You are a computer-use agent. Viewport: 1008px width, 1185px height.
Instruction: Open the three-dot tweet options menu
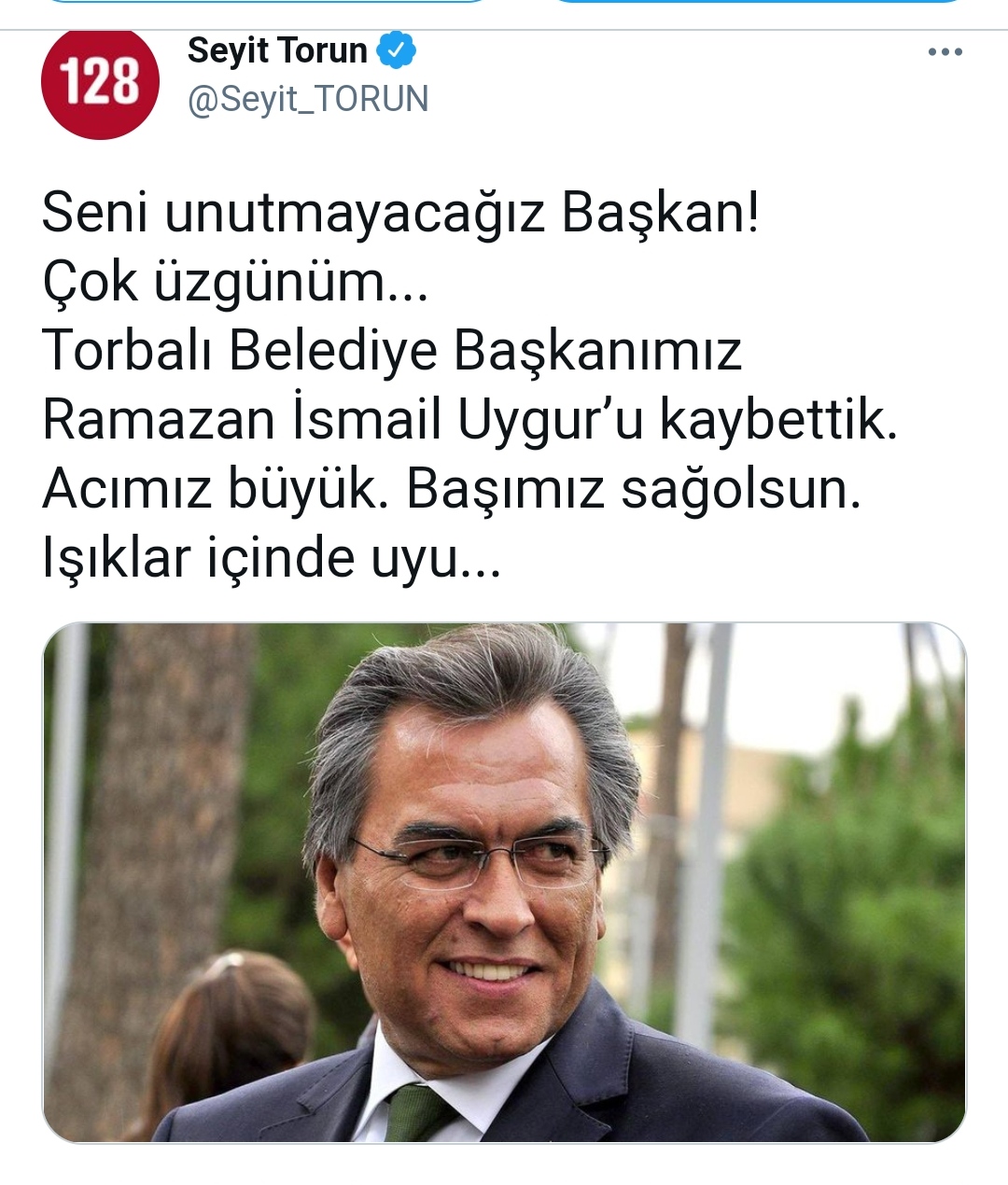(945, 52)
